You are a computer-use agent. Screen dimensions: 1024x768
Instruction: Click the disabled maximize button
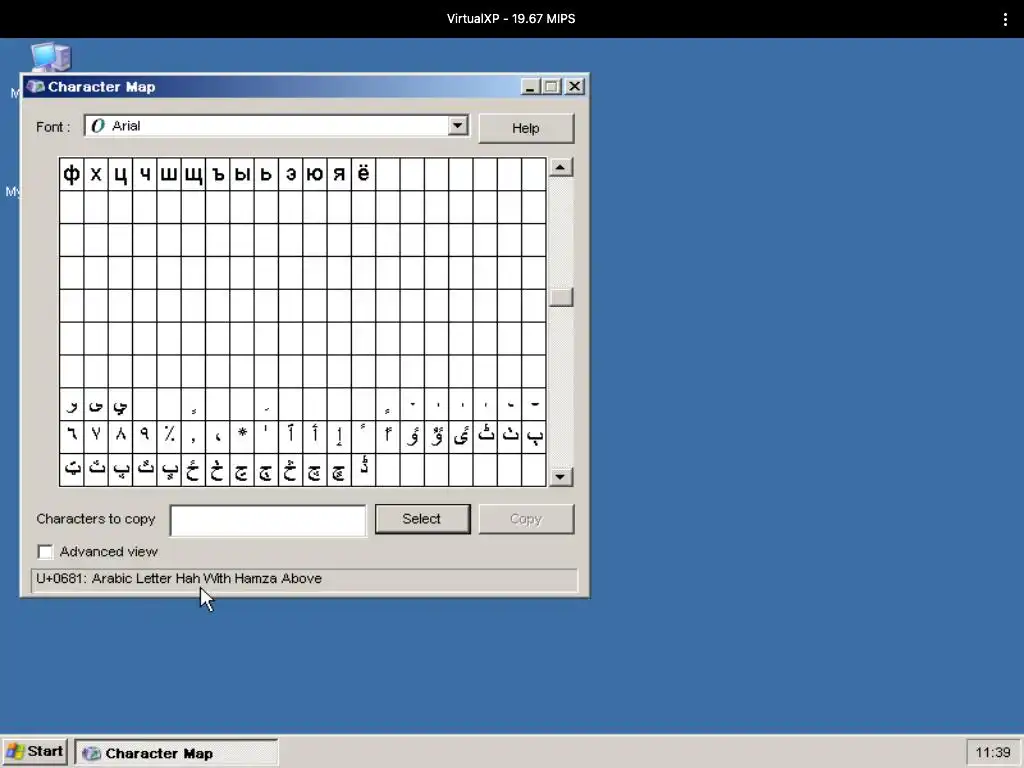pos(552,86)
